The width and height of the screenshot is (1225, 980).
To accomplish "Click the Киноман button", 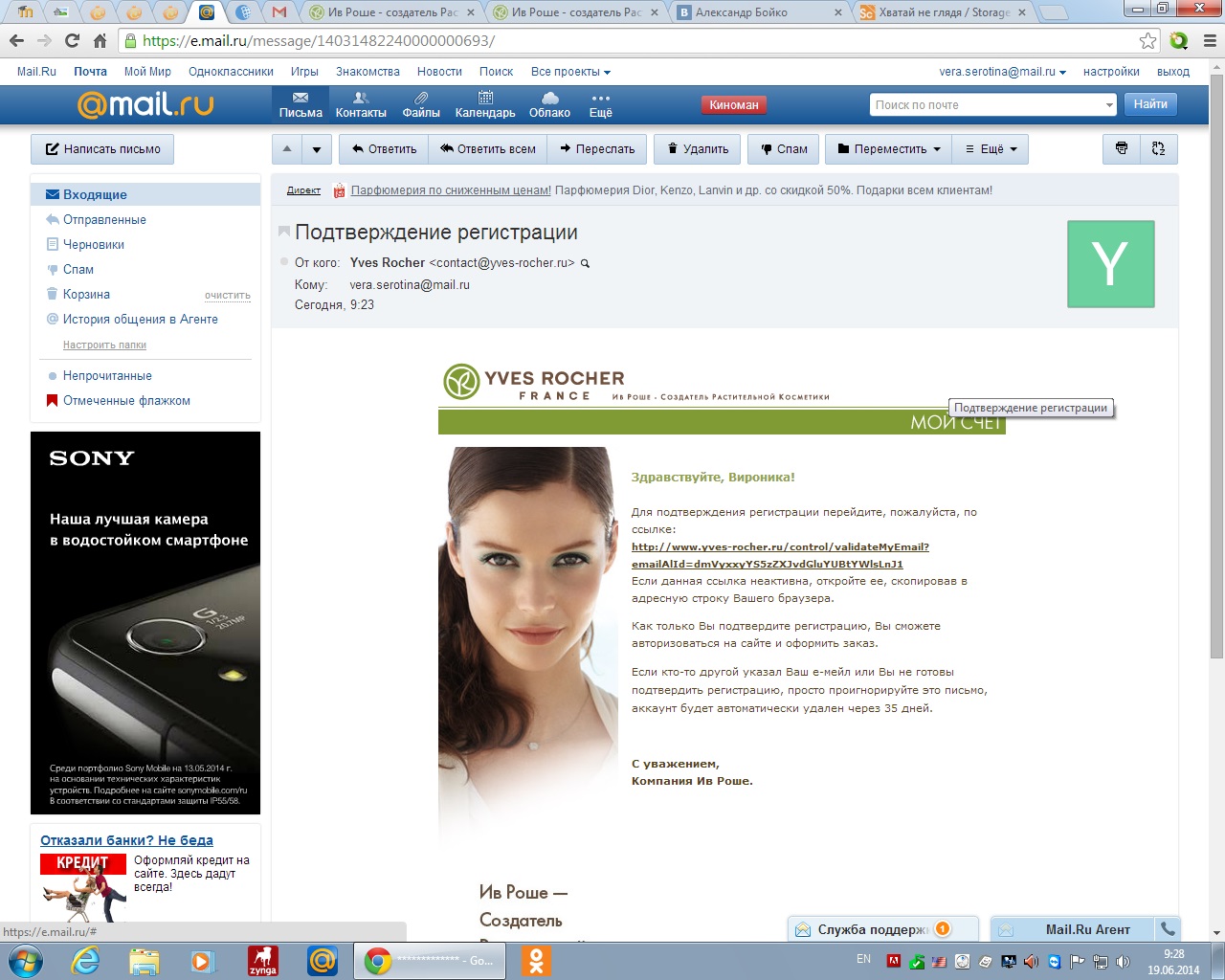I will pyautogui.click(x=734, y=105).
